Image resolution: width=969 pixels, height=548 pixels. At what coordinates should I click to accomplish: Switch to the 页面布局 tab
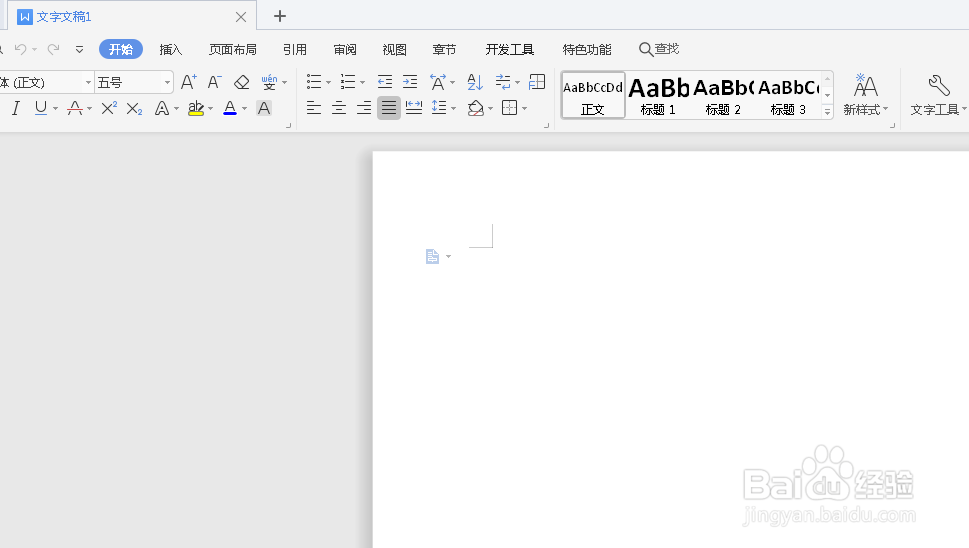232,49
